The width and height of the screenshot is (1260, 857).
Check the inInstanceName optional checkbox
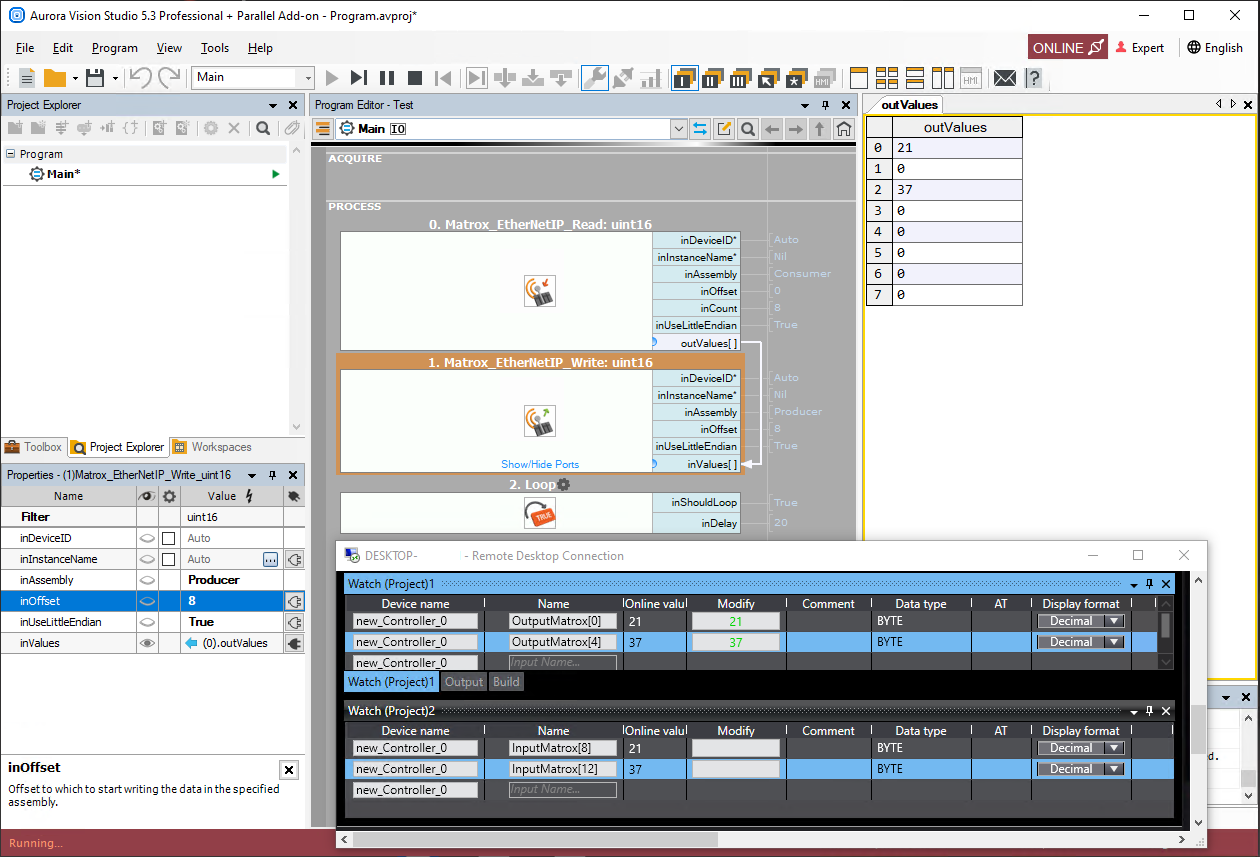pos(168,559)
